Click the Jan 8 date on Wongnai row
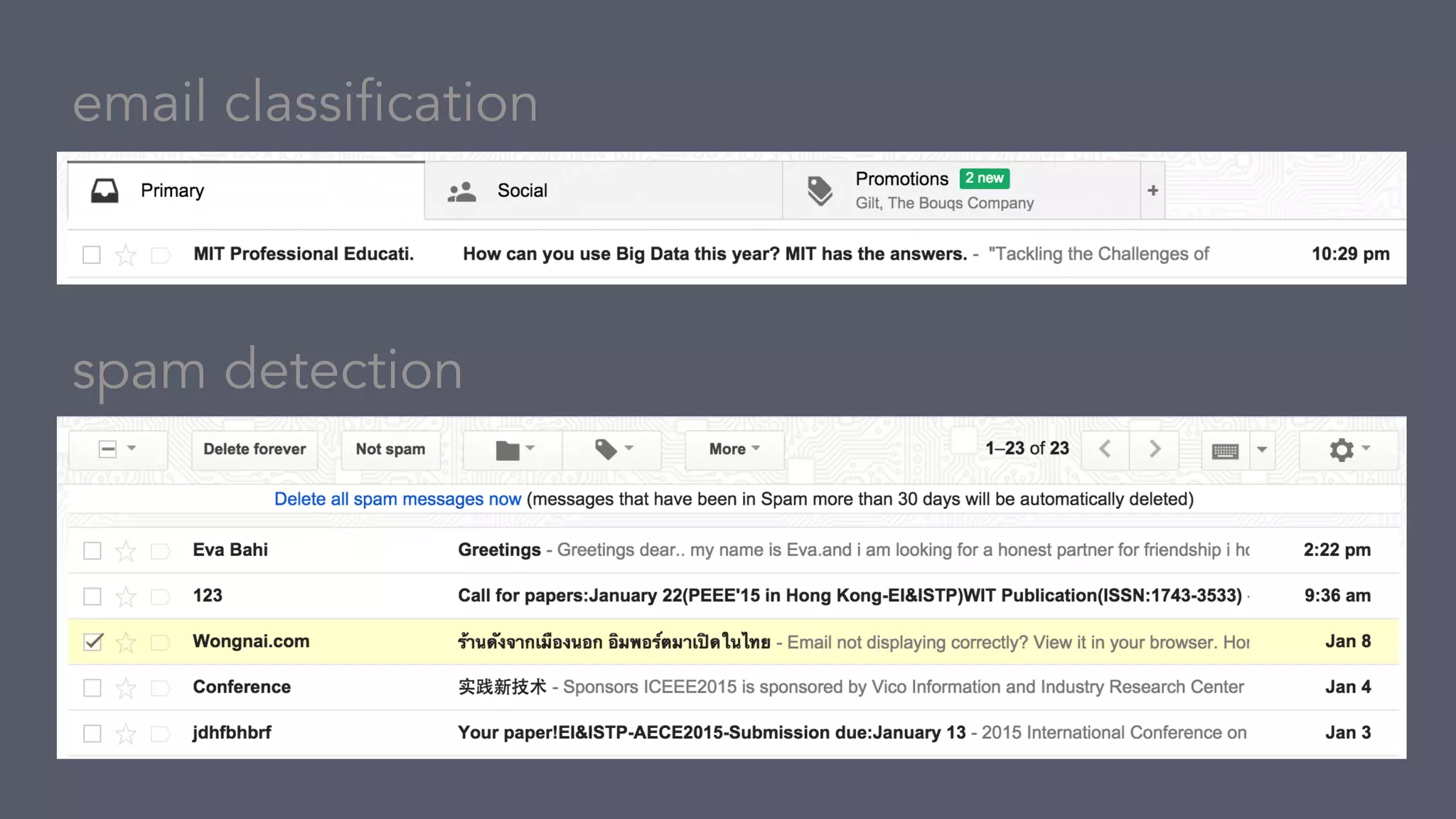 [x=1348, y=641]
